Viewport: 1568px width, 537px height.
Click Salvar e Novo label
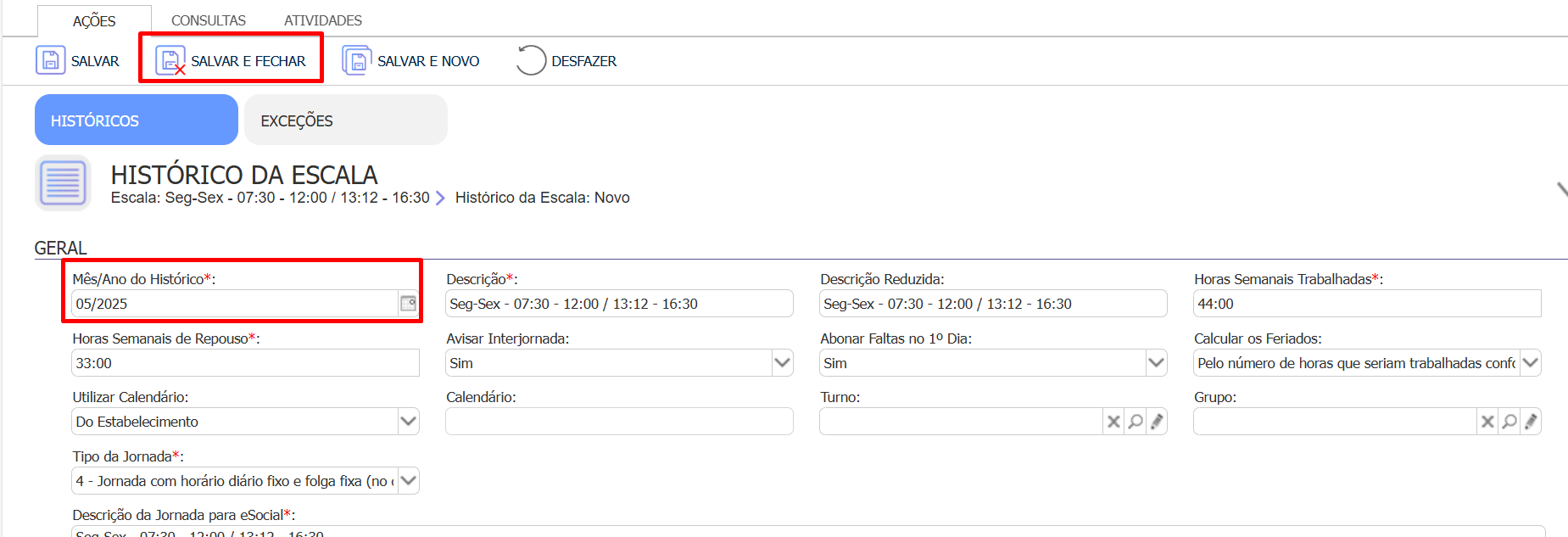tap(428, 61)
